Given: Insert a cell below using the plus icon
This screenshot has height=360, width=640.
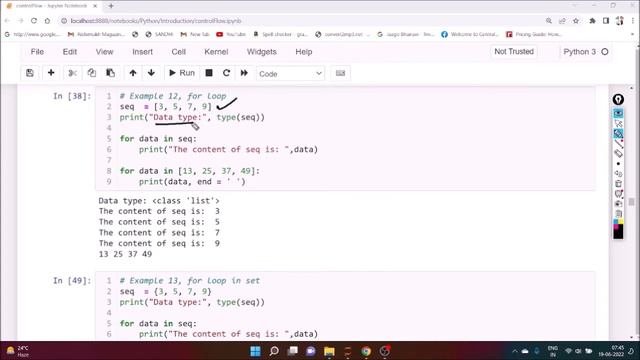Looking at the screenshot, I should (x=51, y=73).
